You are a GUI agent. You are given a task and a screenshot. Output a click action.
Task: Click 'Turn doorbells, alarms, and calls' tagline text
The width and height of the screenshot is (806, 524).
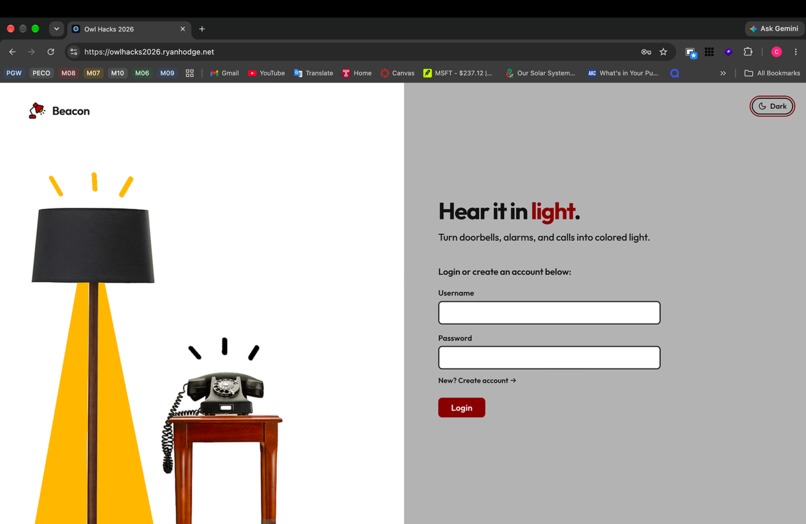coord(544,238)
